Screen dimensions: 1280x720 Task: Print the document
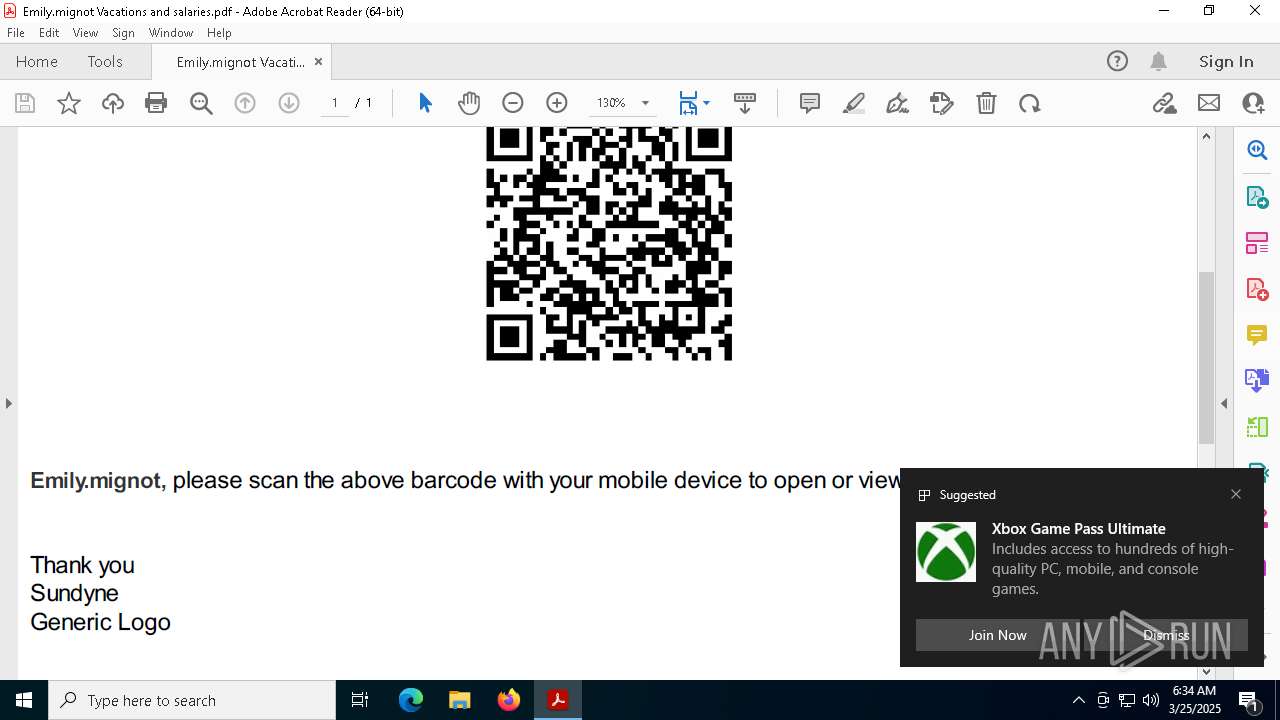[156, 103]
